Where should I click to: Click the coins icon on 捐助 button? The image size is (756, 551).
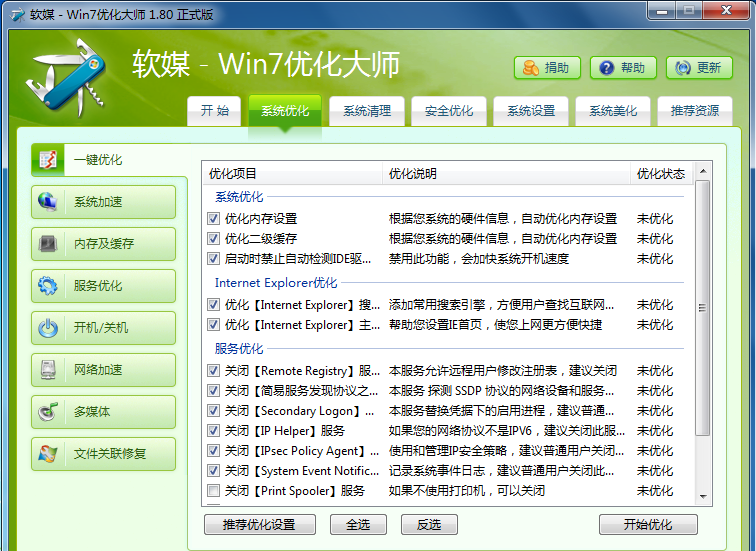[x=530, y=67]
